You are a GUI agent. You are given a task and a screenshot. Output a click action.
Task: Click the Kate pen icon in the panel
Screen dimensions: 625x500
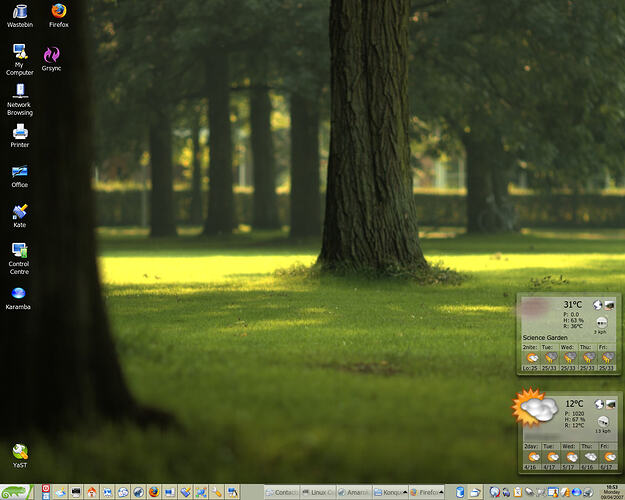click(185, 492)
